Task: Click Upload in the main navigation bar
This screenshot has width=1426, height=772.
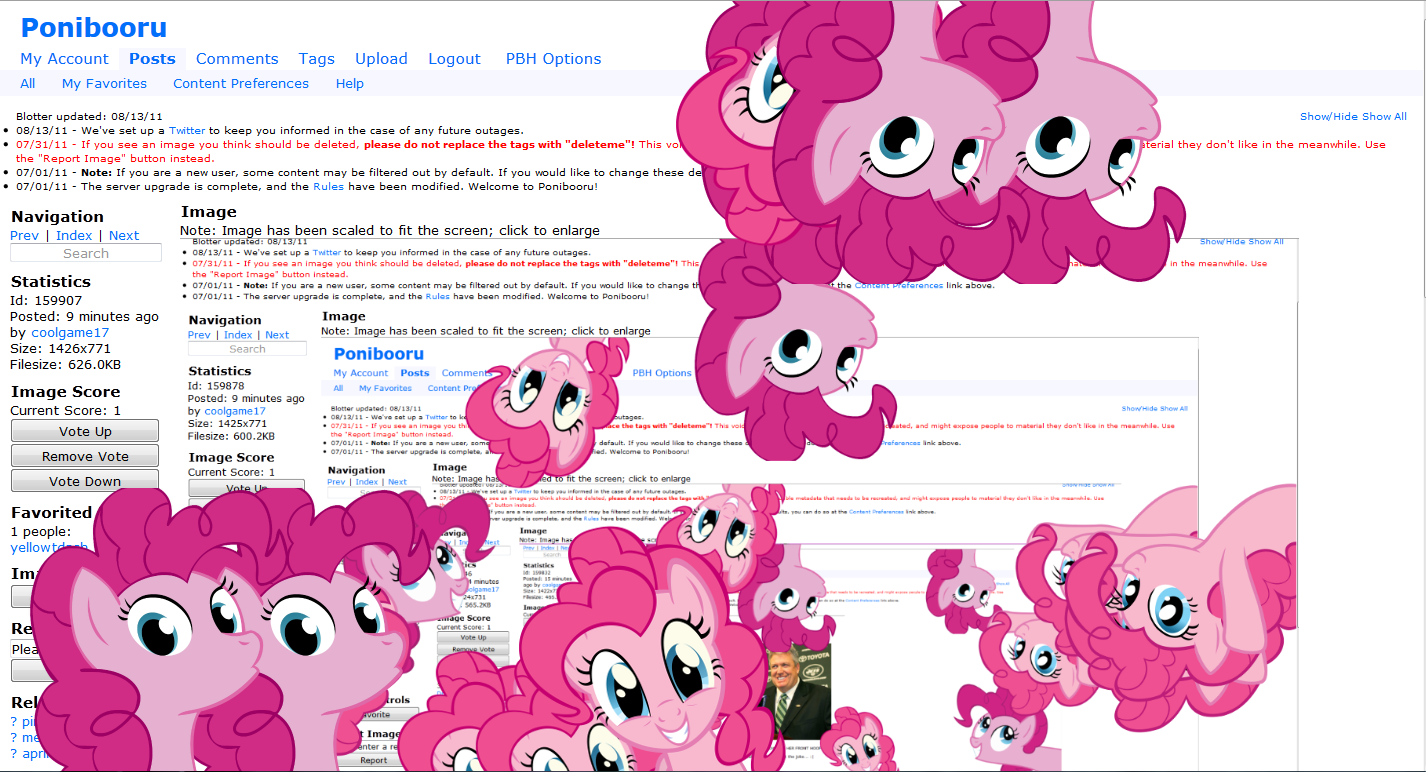Action: click(381, 59)
